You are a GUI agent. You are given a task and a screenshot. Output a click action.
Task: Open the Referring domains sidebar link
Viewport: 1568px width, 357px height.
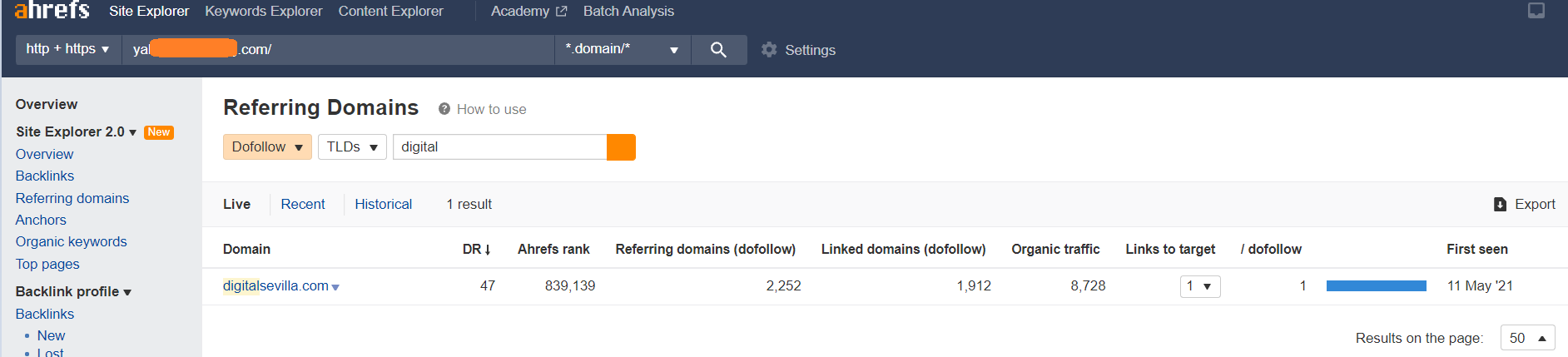pyautogui.click(x=72, y=198)
